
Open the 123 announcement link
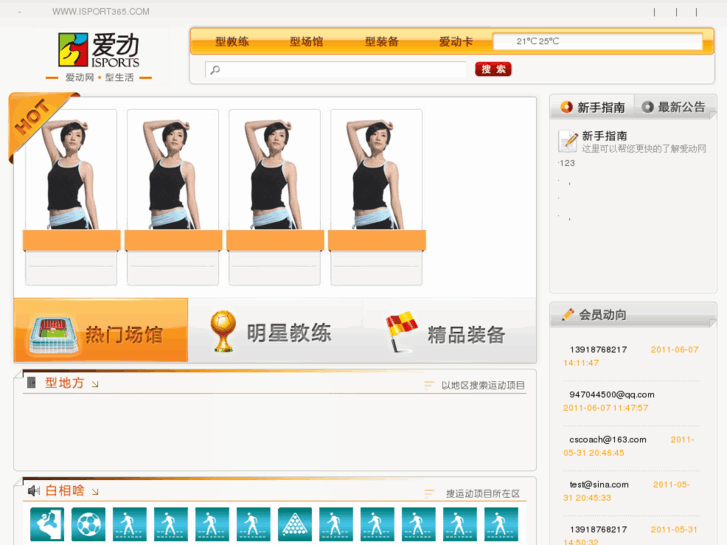[568, 163]
